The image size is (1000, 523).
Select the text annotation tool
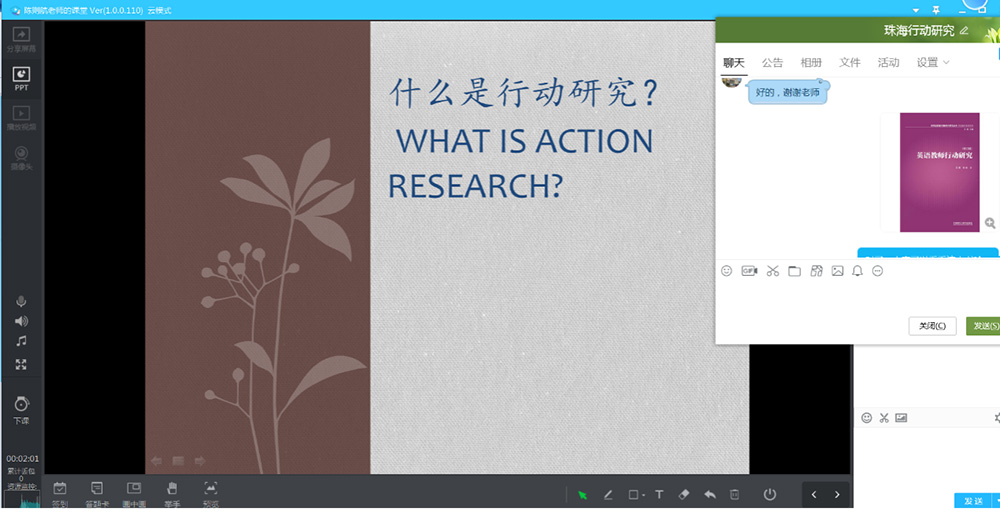pyautogui.click(x=659, y=494)
